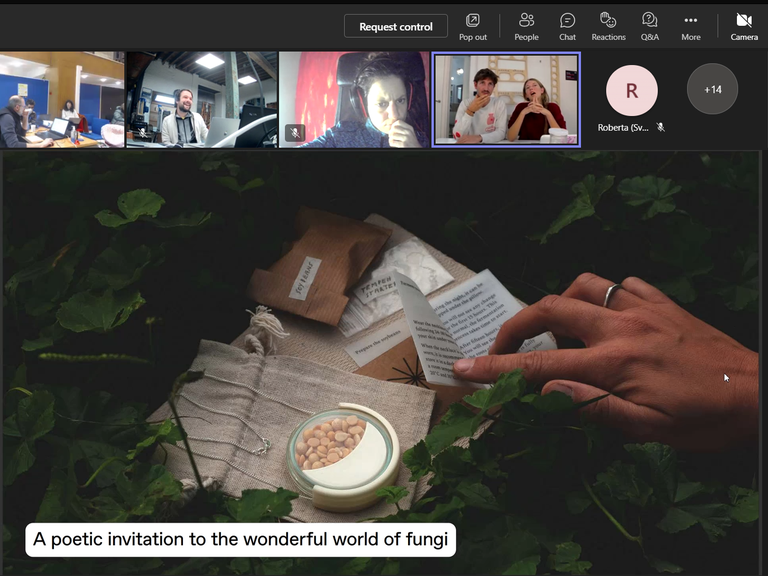This screenshot has width=768, height=576.
Task: Pop out the shared content
Action: [x=473, y=26]
